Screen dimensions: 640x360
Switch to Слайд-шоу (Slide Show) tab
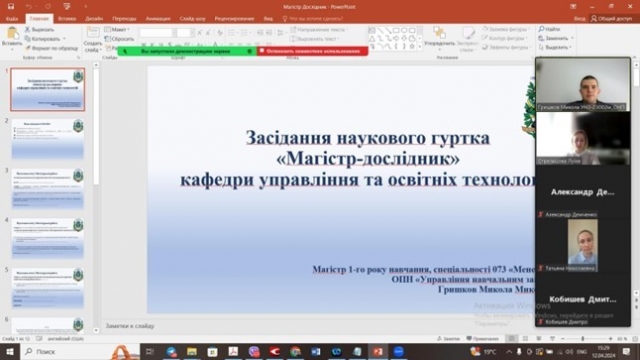click(193, 19)
